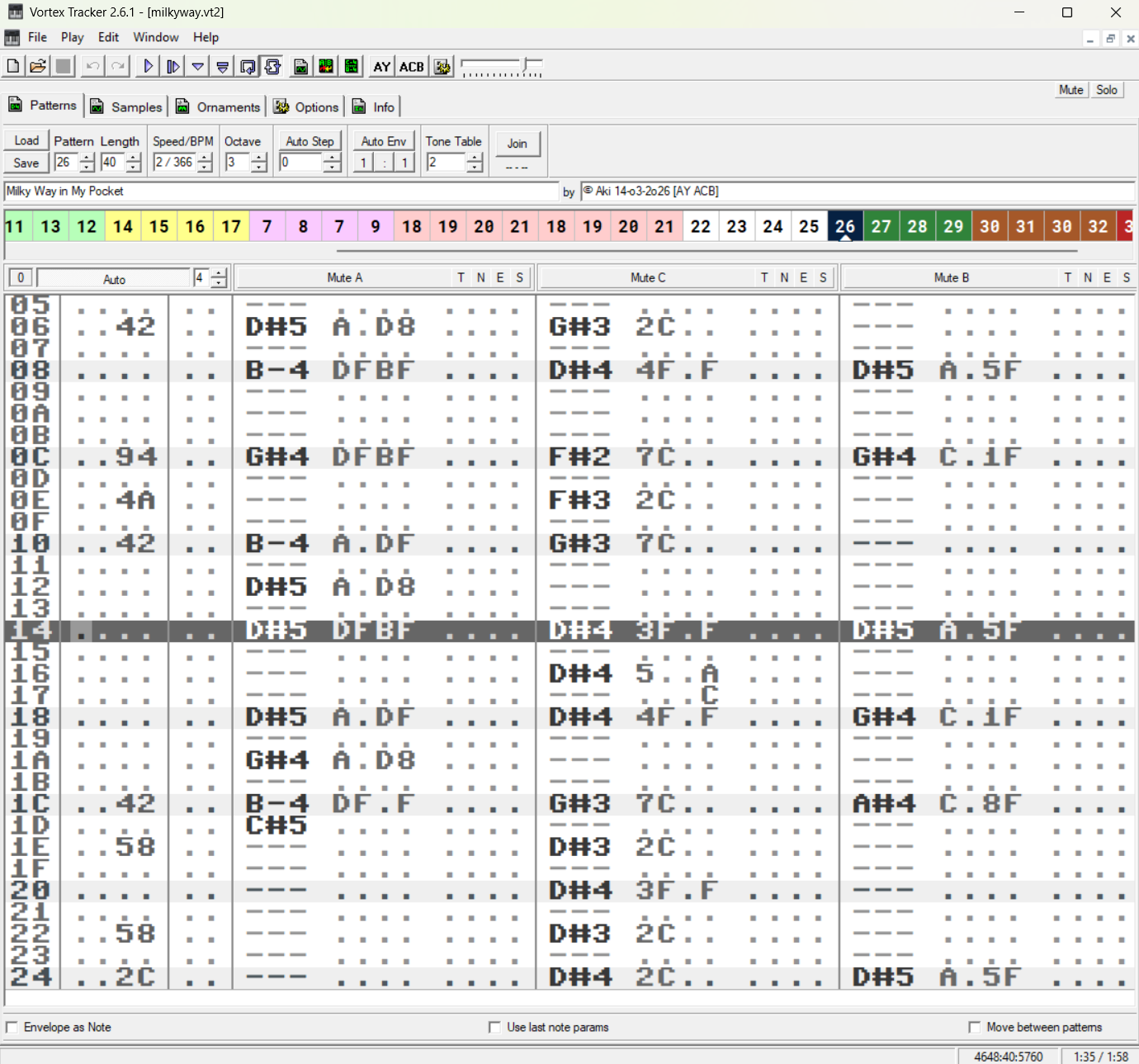Check Use last note params
The image size is (1139, 1064).
(x=495, y=1027)
